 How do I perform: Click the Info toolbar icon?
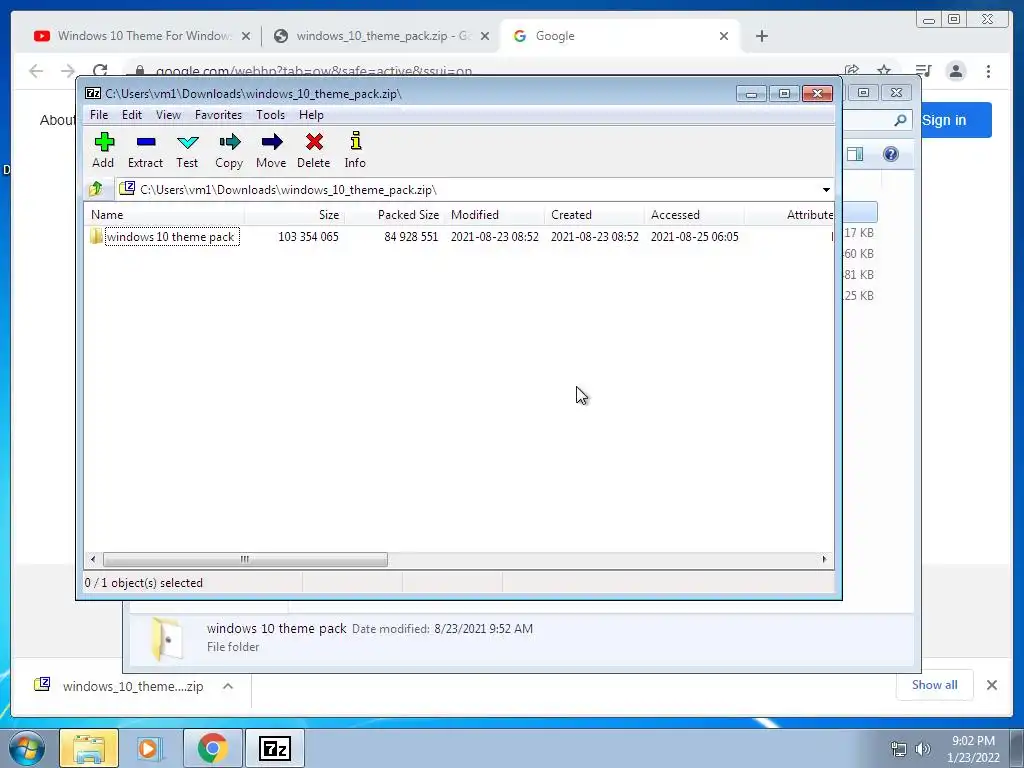(355, 151)
